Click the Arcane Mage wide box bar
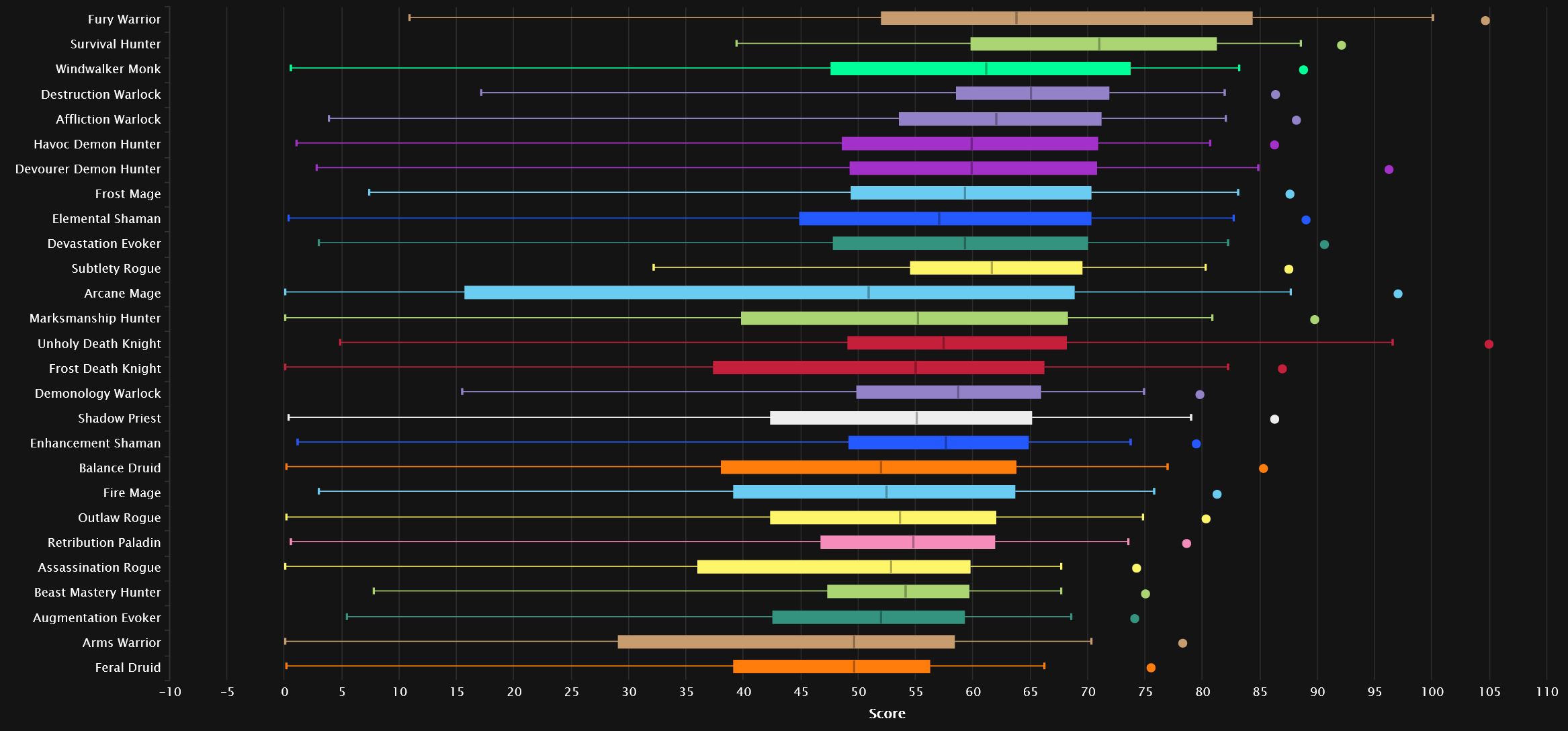This screenshot has height=731, width=1568. [x=769, y=292]
